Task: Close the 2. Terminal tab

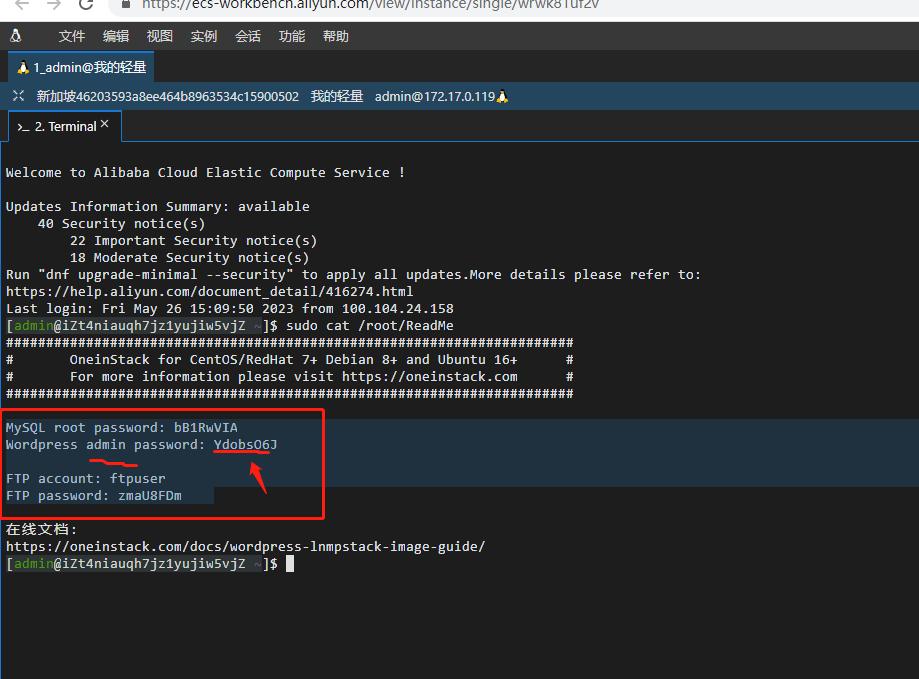Action: coord(105,125)
